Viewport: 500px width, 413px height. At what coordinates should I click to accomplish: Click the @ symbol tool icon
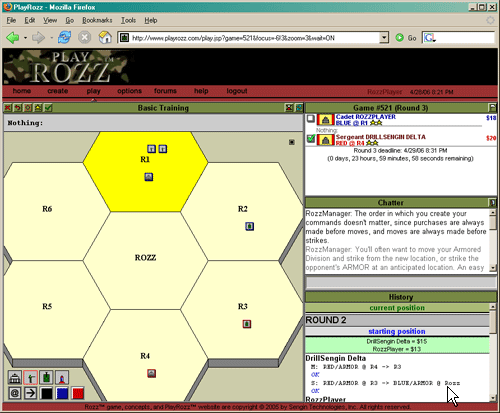pos(15,393)
